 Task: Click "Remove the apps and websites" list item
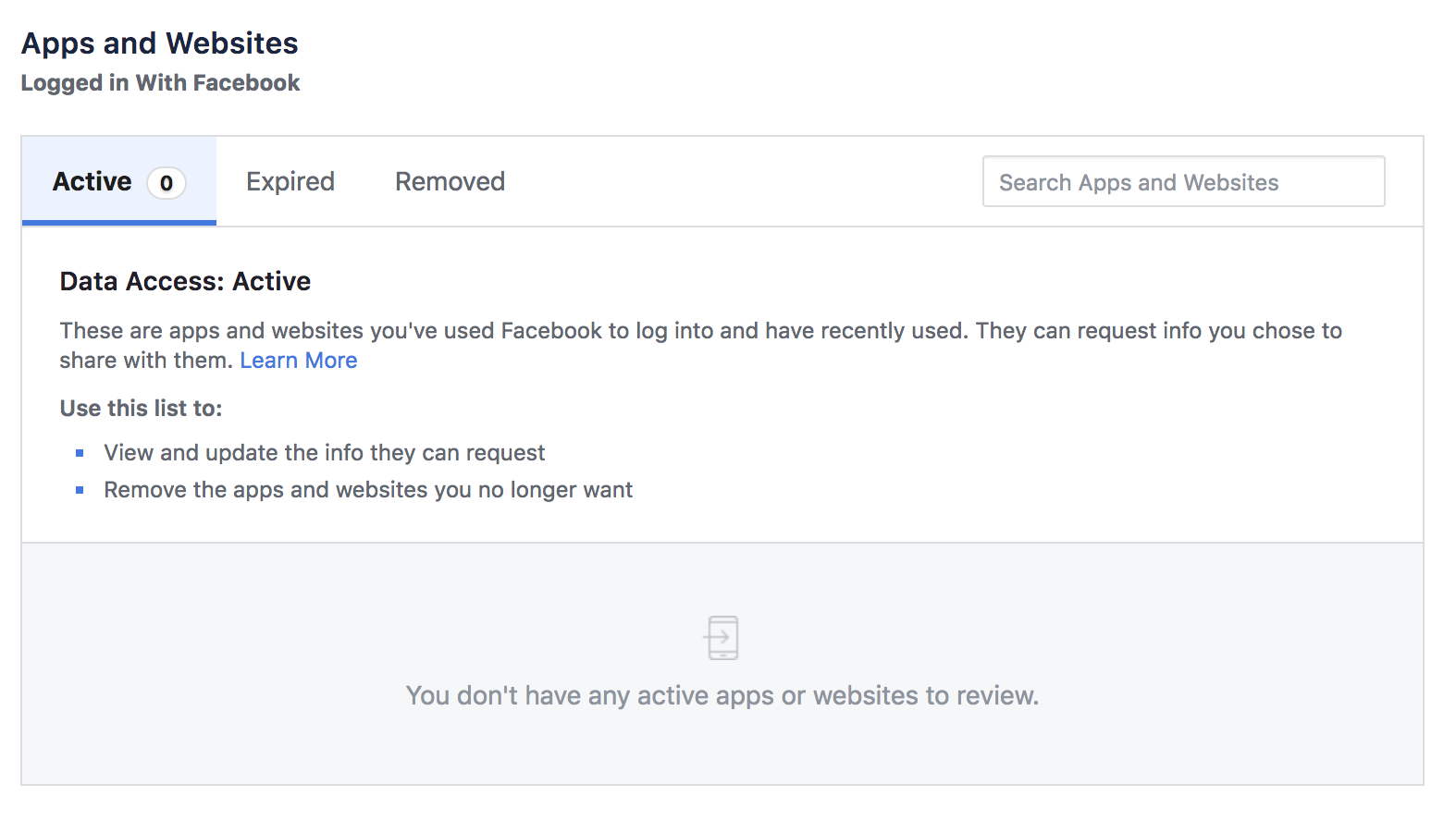(368, 490)
